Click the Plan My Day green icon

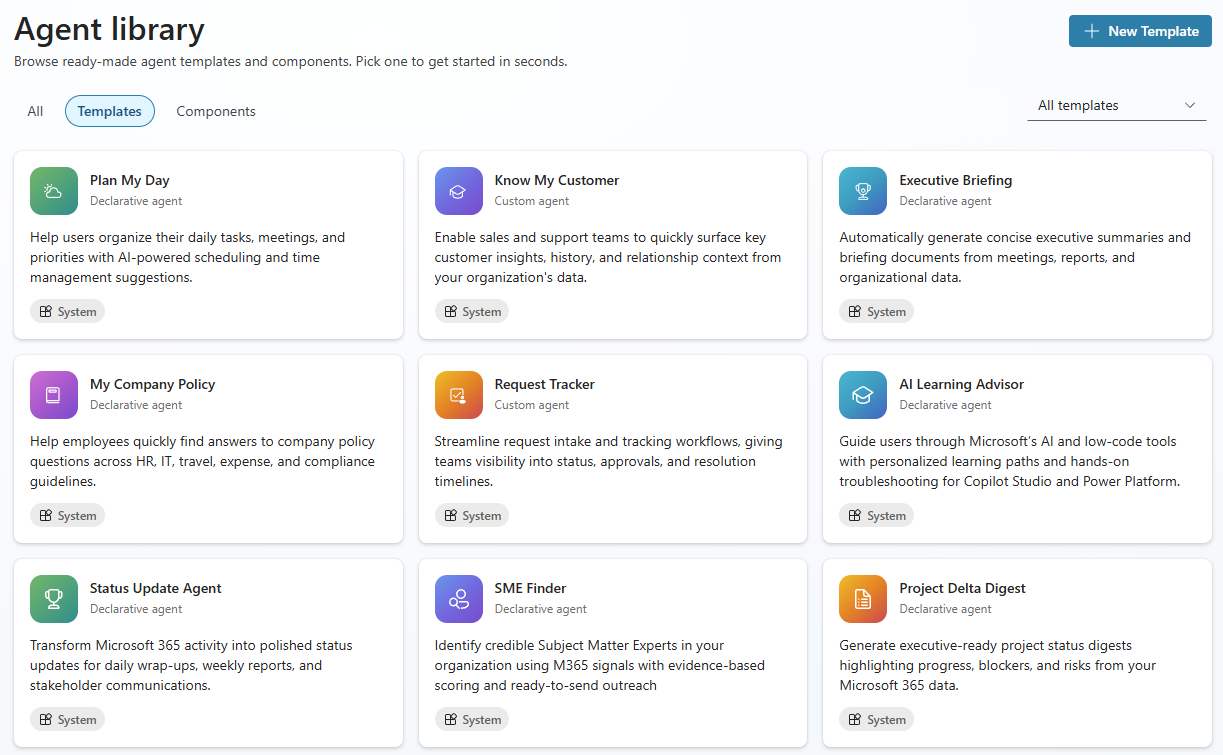[54, 191]
